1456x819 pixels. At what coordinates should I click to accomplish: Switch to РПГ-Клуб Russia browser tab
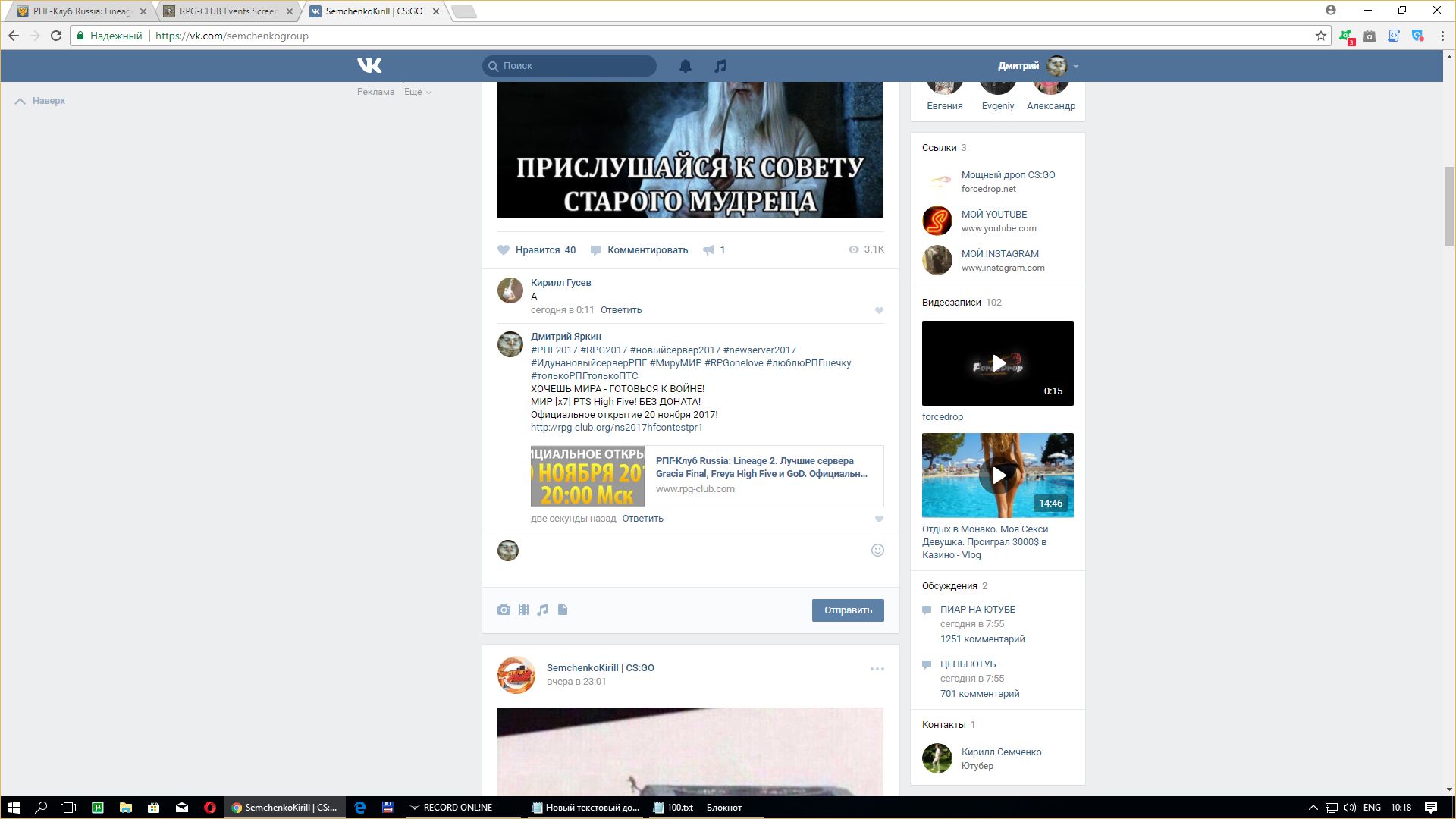(81, 11)
